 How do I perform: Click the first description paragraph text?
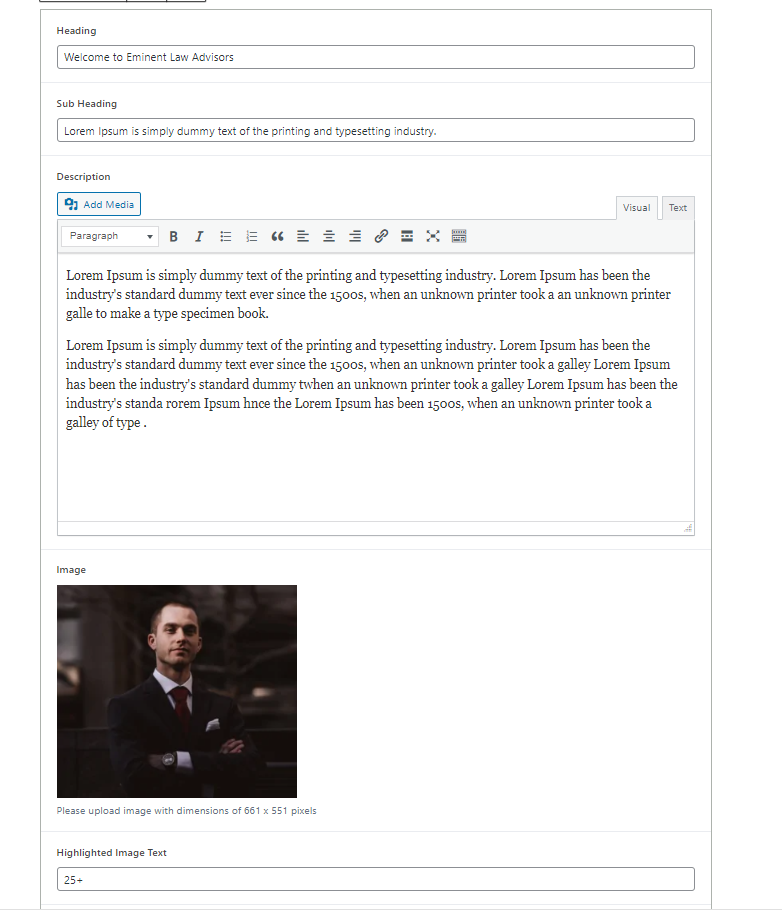pos(368,294)
